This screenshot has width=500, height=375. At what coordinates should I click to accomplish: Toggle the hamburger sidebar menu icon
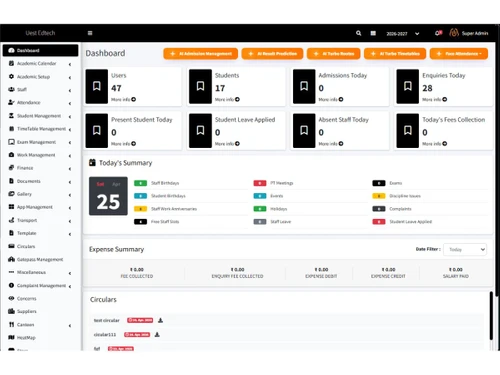pos(90,33)
